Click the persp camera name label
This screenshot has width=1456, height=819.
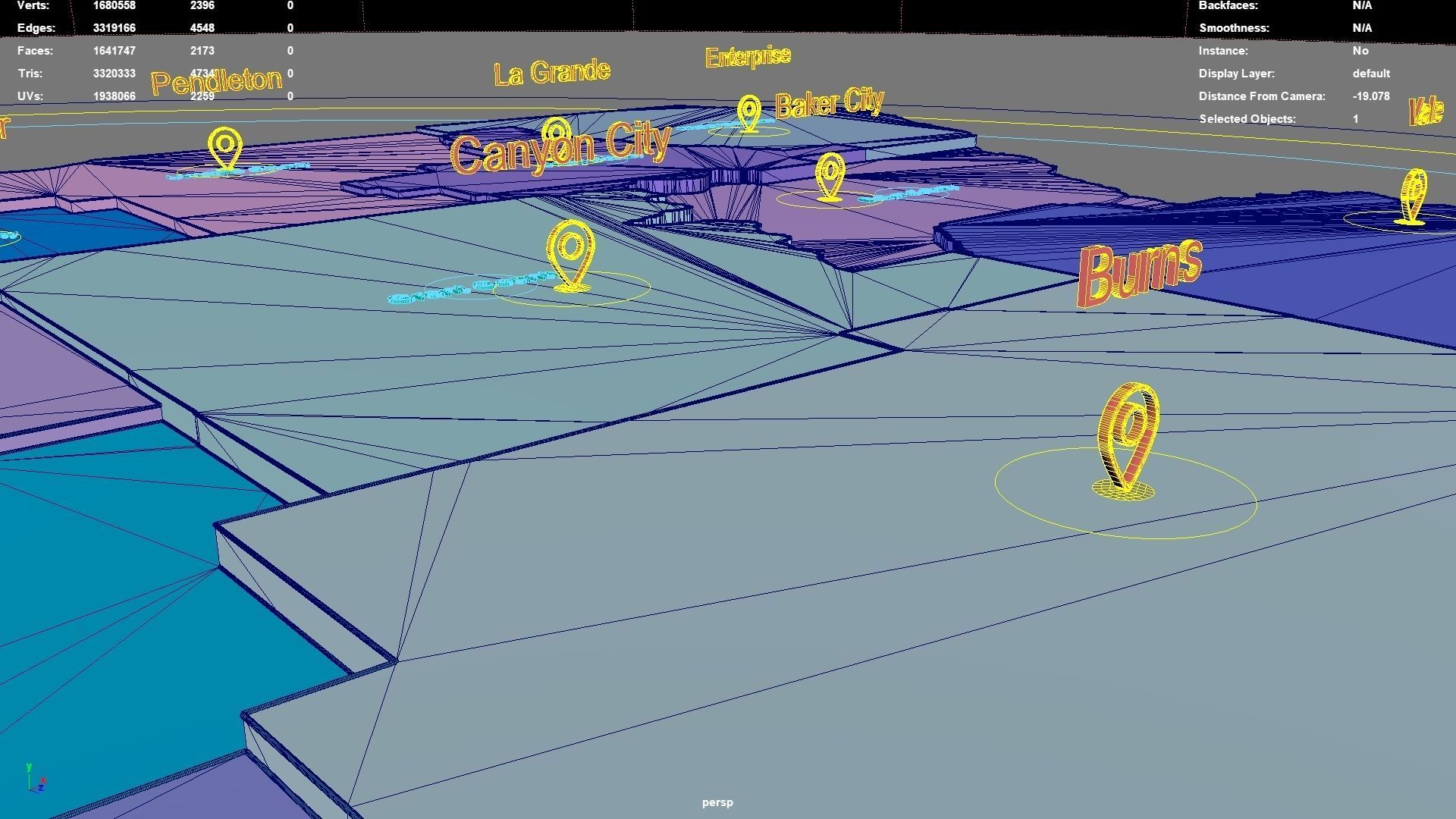(x=717, y=802)
